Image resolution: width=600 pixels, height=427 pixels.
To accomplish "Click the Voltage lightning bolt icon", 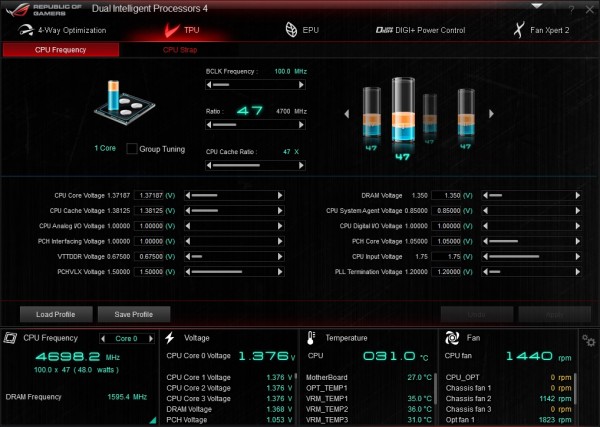I will click(x=170, y=338).
